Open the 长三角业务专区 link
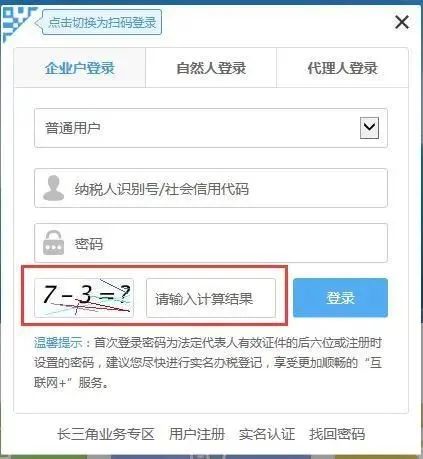The image size is (423, 459). pyautogui.click(x=106, y=434)
